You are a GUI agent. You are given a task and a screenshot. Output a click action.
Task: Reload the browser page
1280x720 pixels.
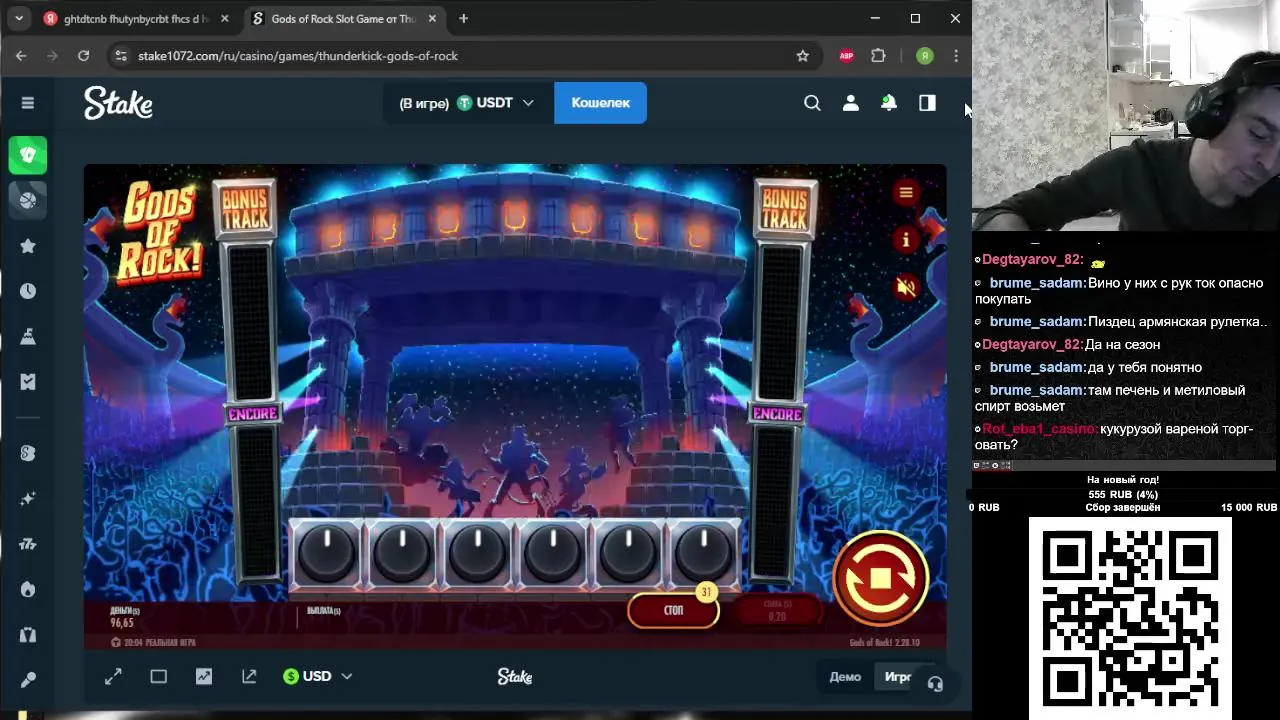click(84, 56)
